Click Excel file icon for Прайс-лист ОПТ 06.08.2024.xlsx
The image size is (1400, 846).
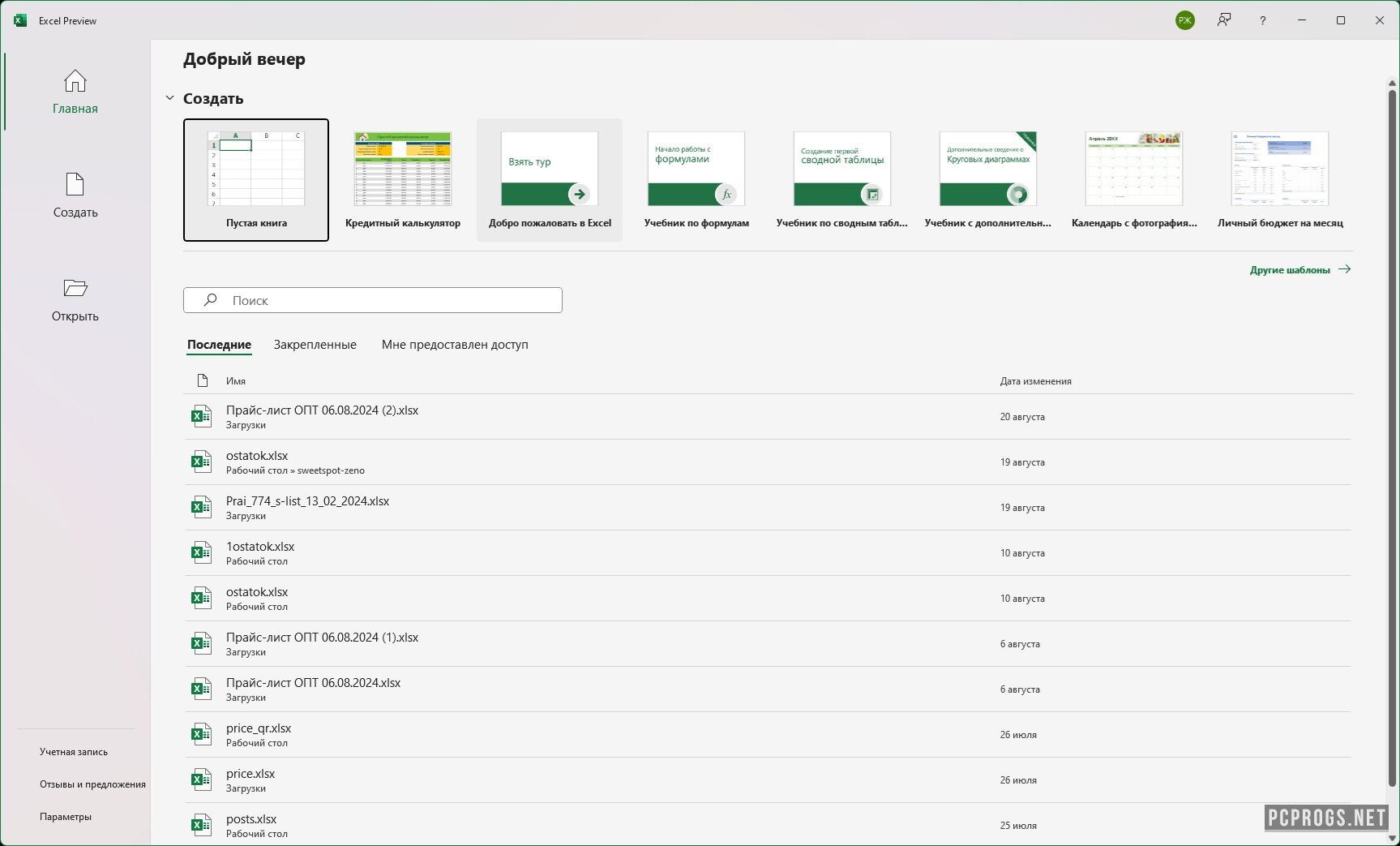click(201, 689)
